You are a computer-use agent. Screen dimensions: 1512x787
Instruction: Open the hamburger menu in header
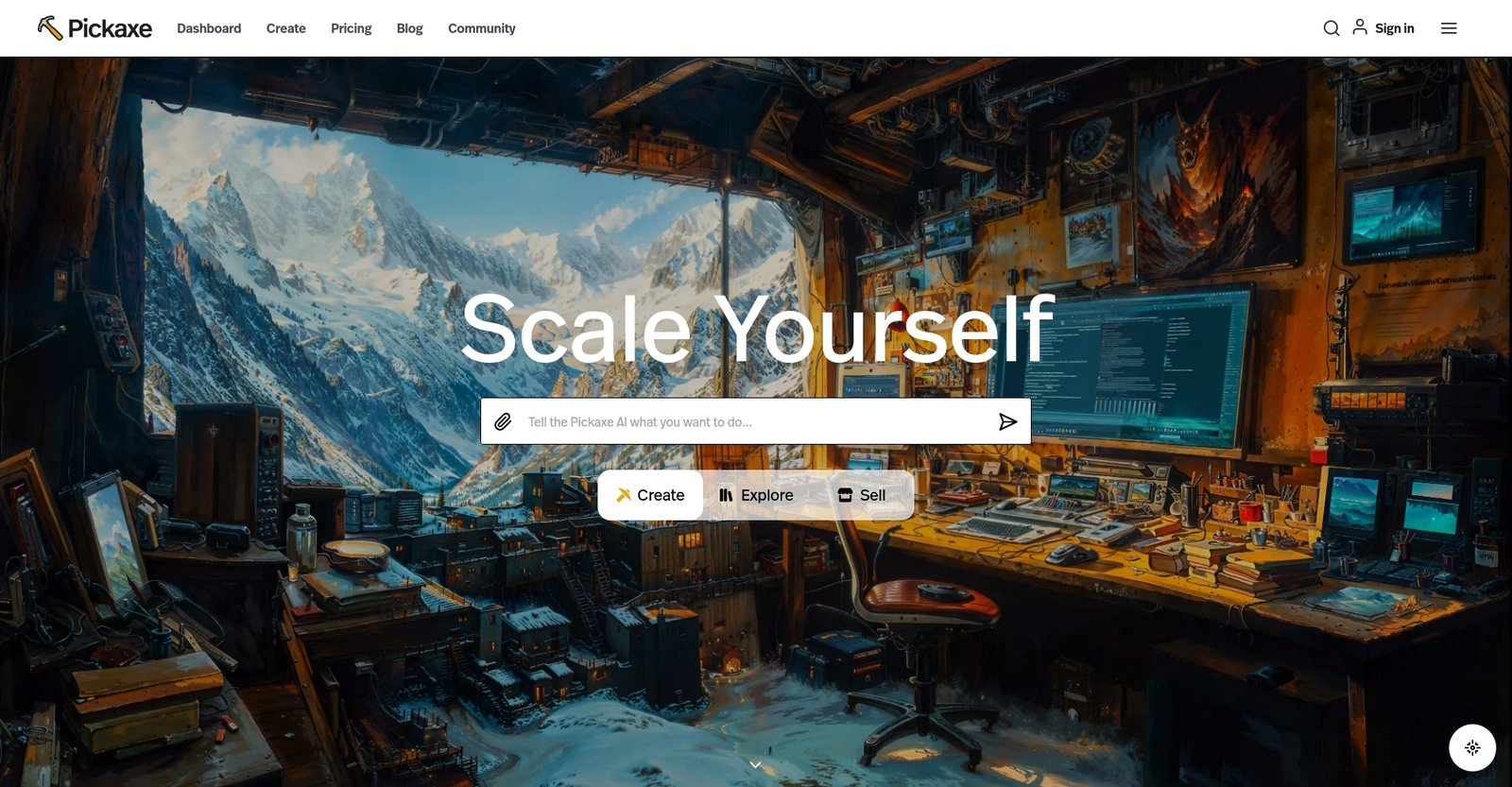pos(1449,28)
